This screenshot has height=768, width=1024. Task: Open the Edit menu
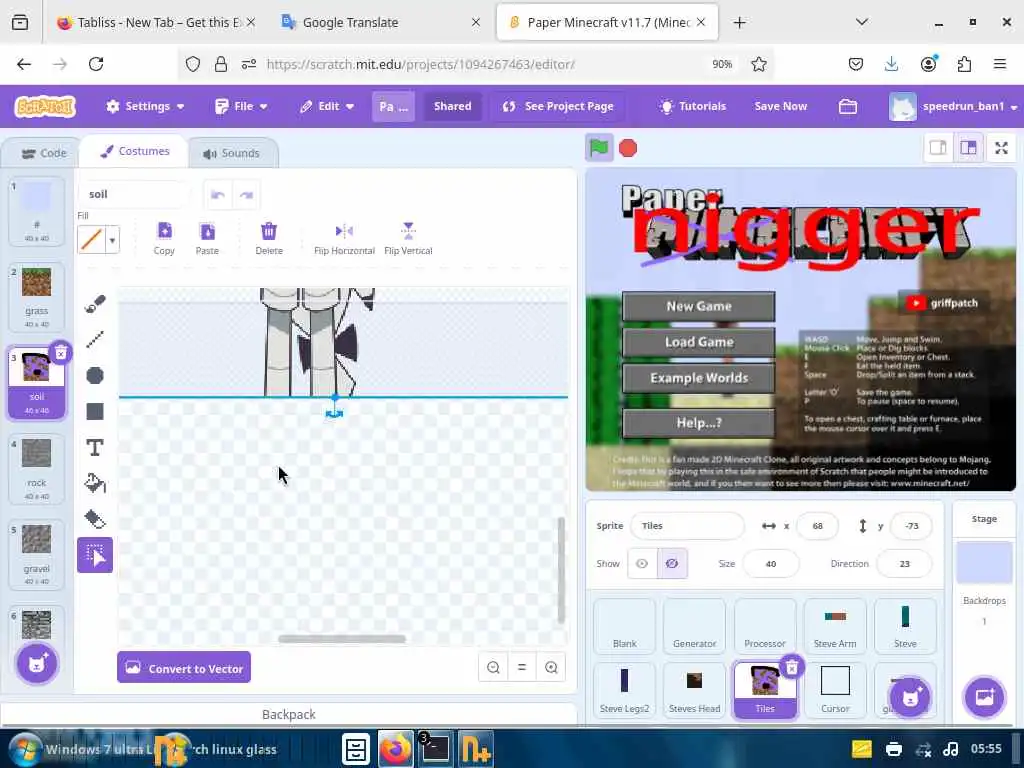[327, 106]
